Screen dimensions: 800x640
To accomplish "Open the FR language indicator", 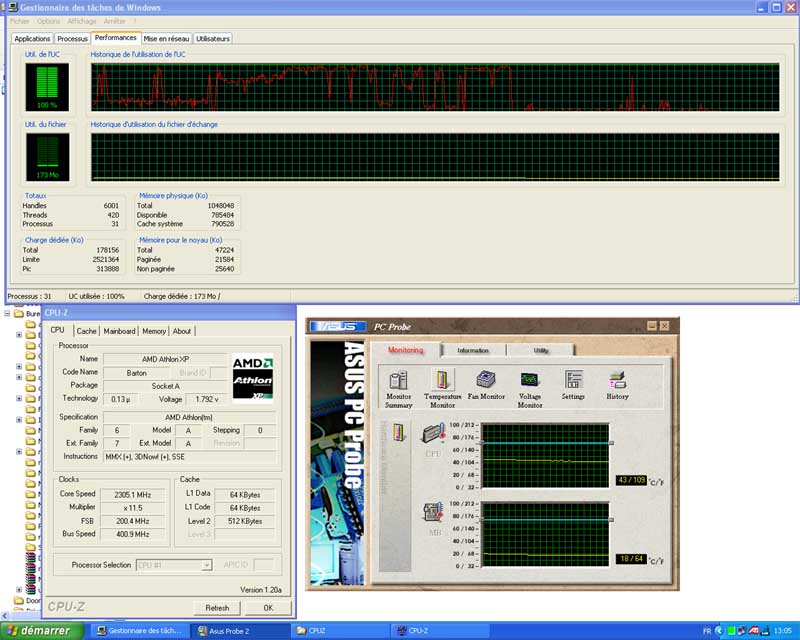I will pos(707,631).
